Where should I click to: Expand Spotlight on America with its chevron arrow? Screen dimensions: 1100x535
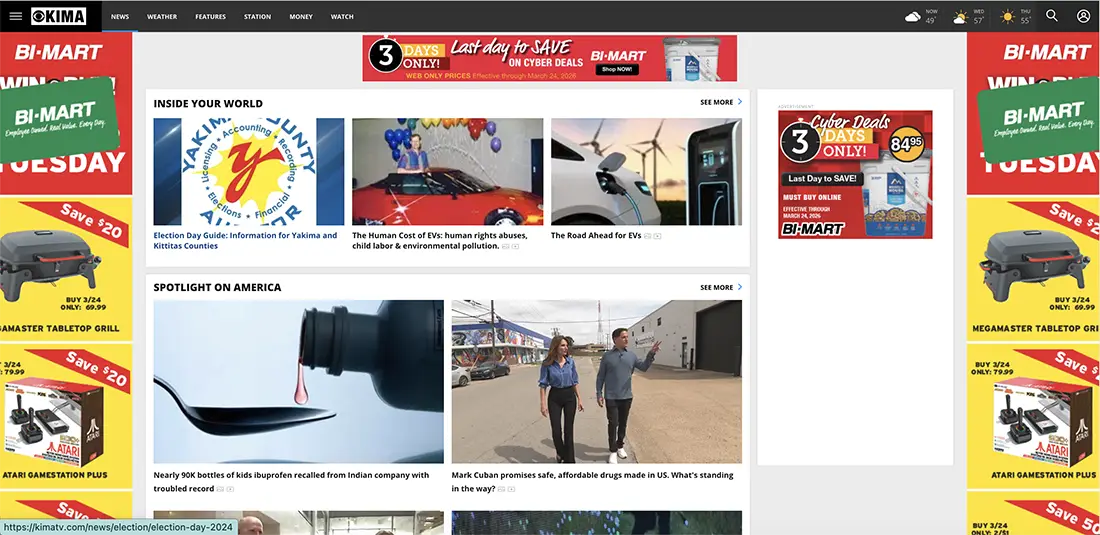[x=739, y=287]
